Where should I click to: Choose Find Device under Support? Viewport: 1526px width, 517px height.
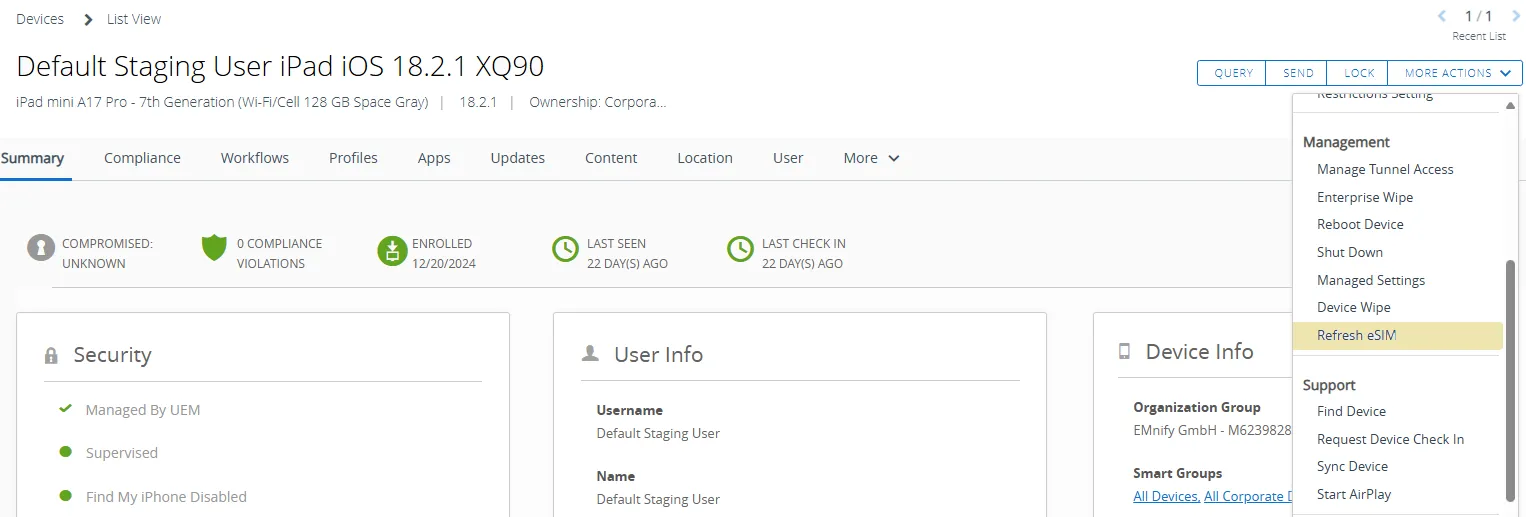coord(1351,411)
